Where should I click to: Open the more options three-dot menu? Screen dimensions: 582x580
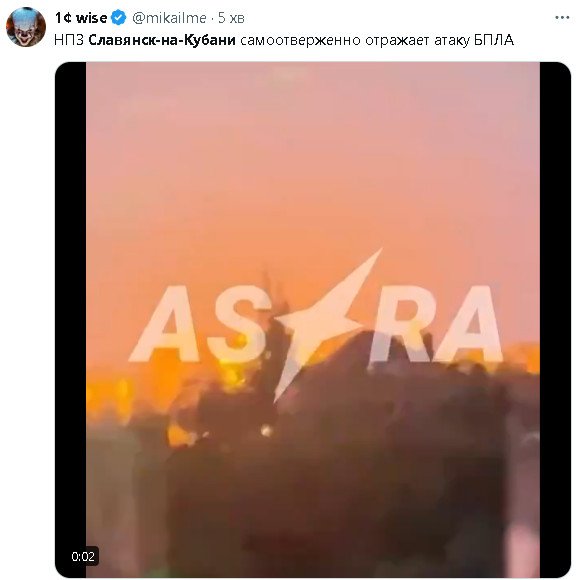(562, 18)
